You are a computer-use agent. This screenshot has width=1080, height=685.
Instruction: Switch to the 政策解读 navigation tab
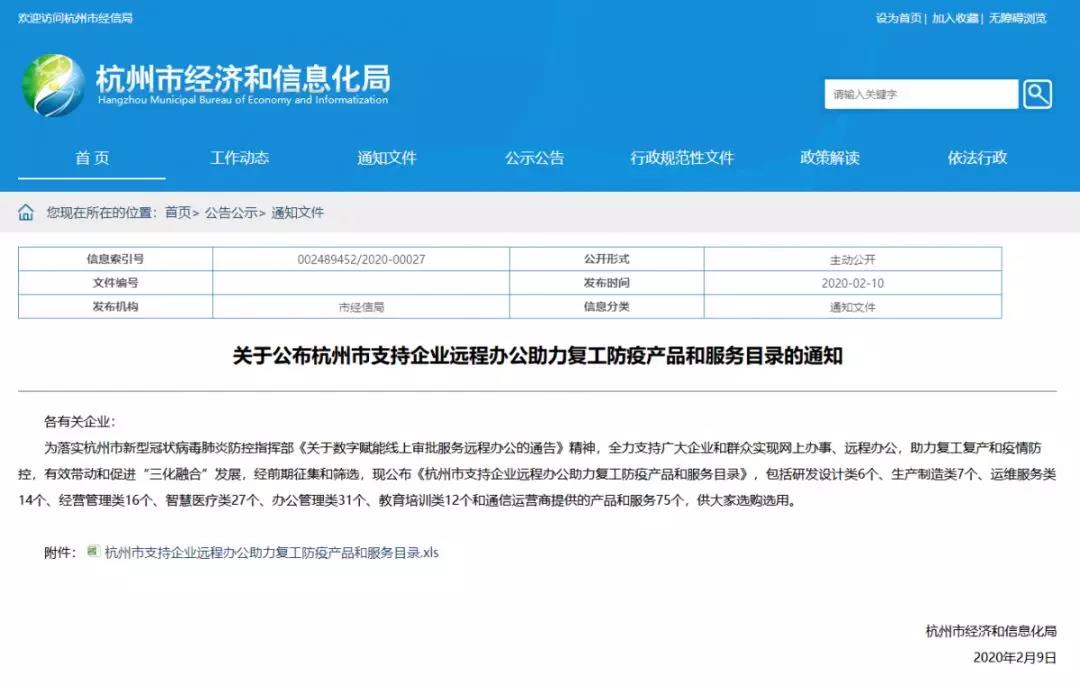[x=829, y=158]
